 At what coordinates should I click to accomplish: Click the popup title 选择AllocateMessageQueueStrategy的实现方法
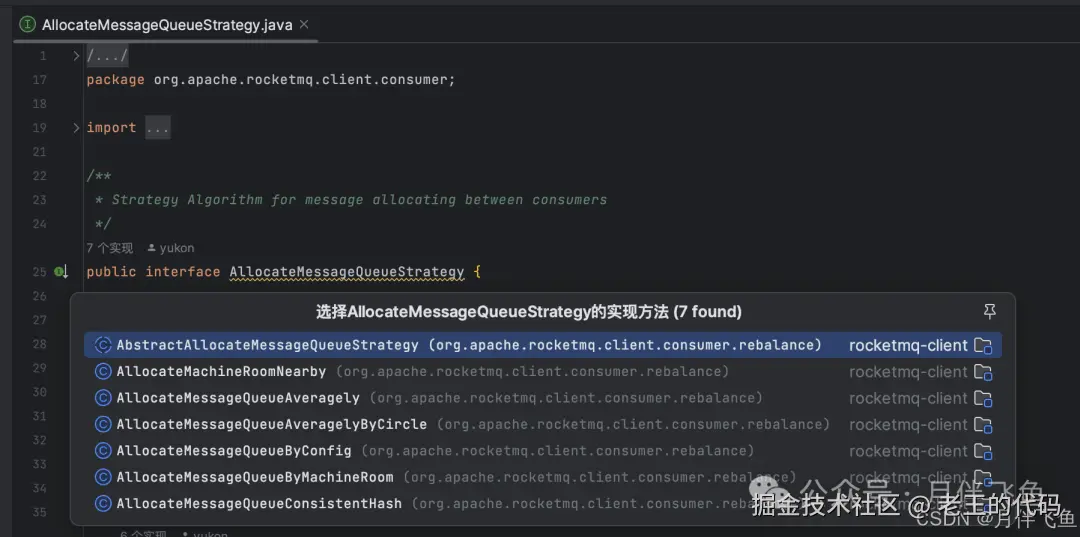click(492, 312)
